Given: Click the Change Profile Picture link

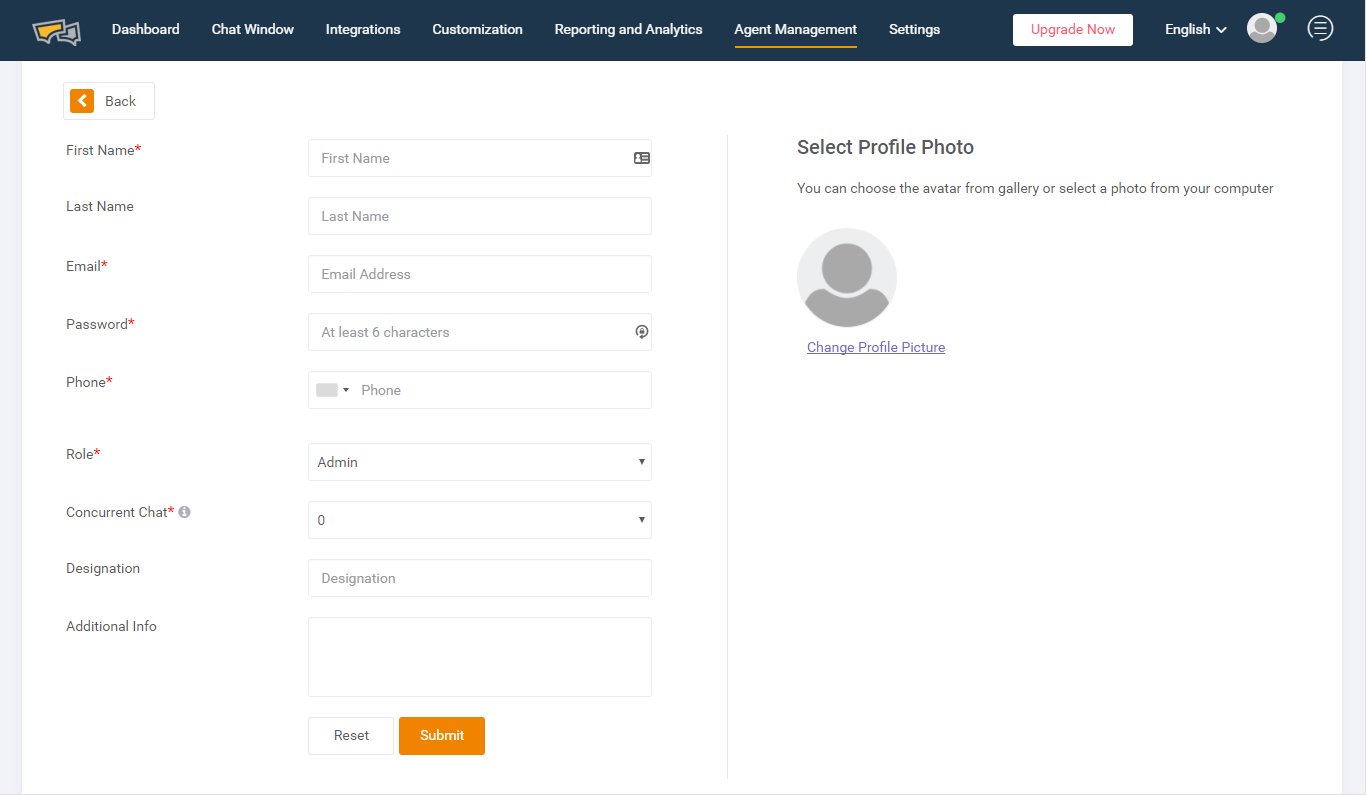Looking at the screenshot, I should [x=876, y=347].
